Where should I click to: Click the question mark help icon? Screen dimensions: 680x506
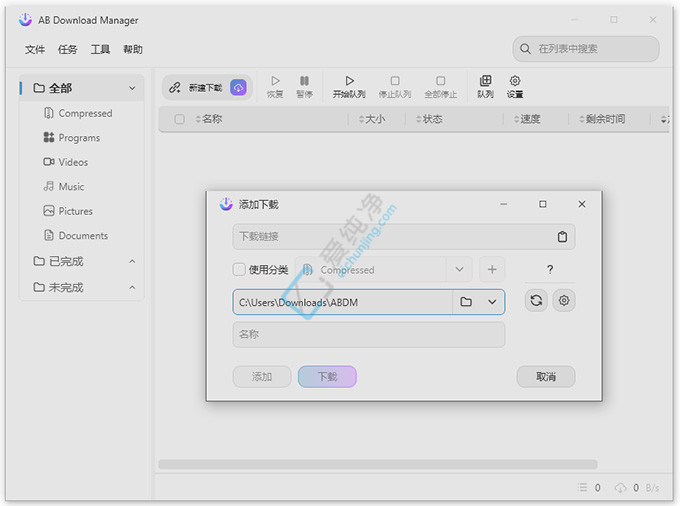click(550, 270)
